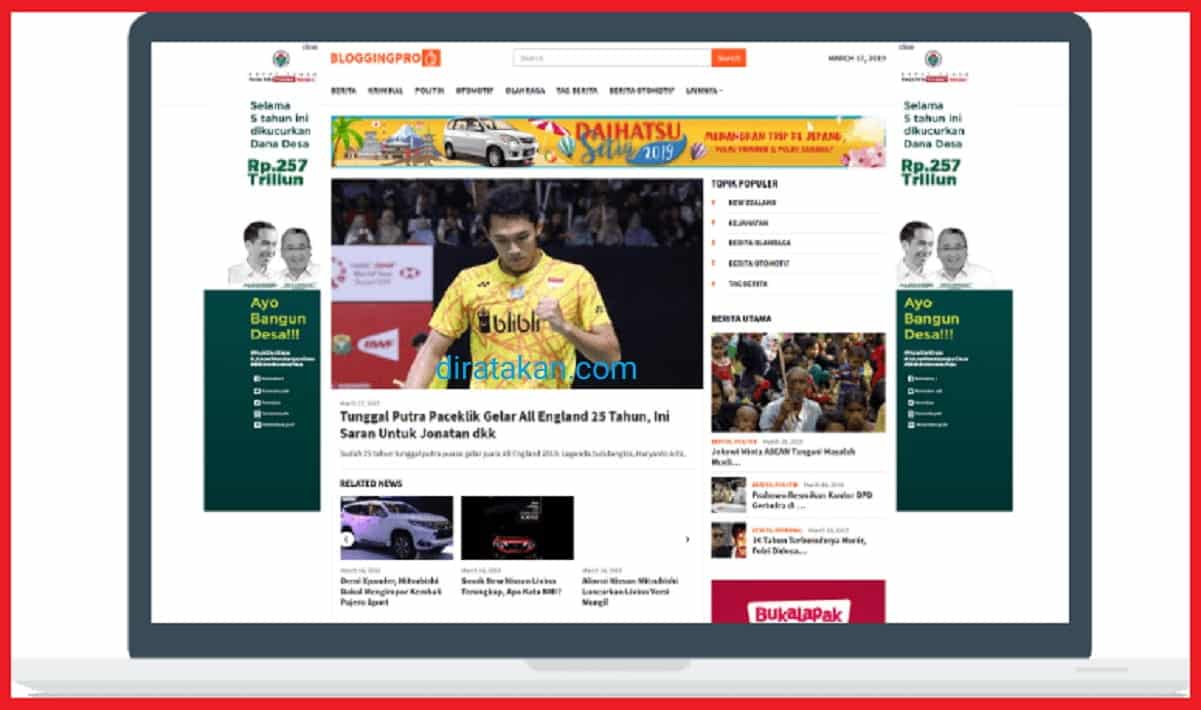Open the Politik menu item
This screenshot has width=1201, height=710.
[429, 90]
